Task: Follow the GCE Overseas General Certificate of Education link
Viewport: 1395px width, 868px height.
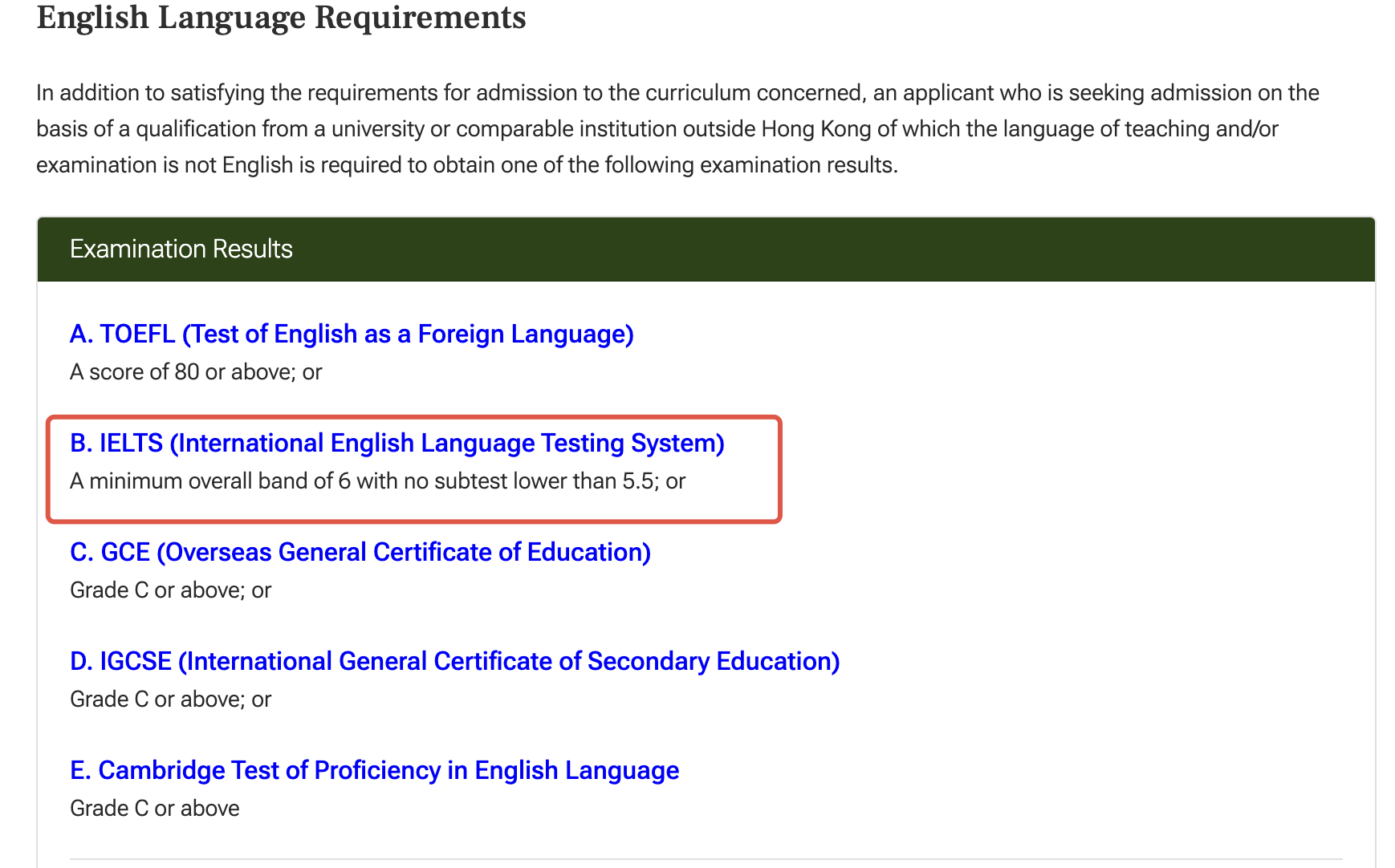Action: [360, 552]
